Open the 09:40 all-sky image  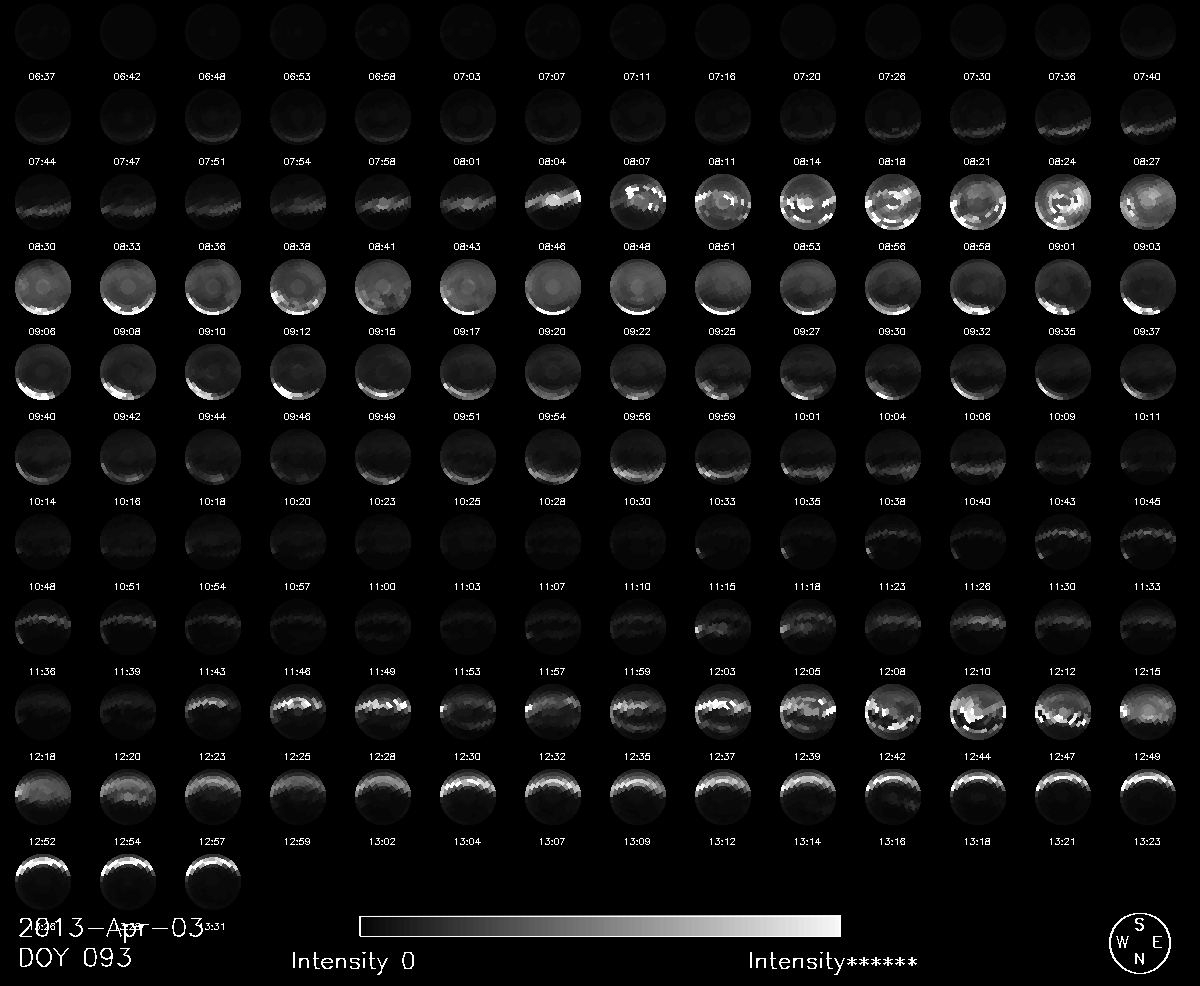pos(43,371)
